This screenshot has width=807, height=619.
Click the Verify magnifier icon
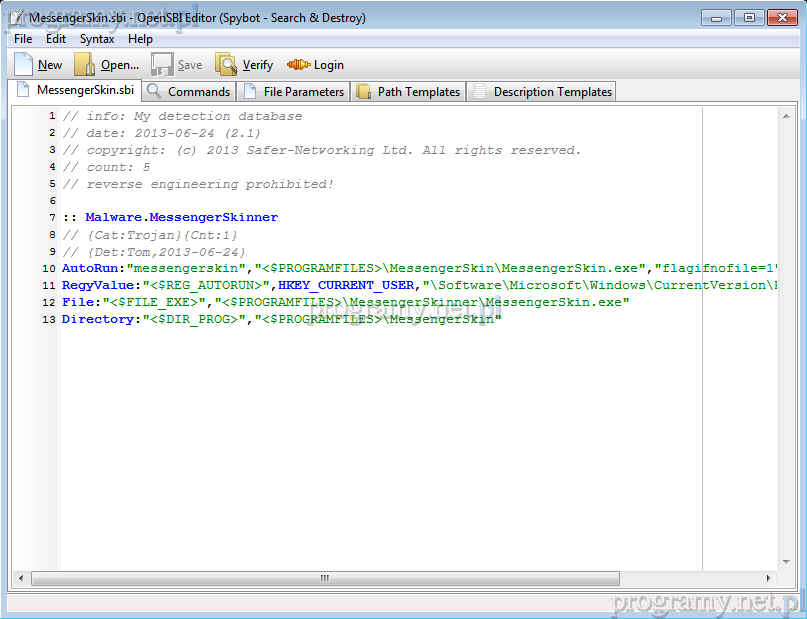[x=227, y=65]
